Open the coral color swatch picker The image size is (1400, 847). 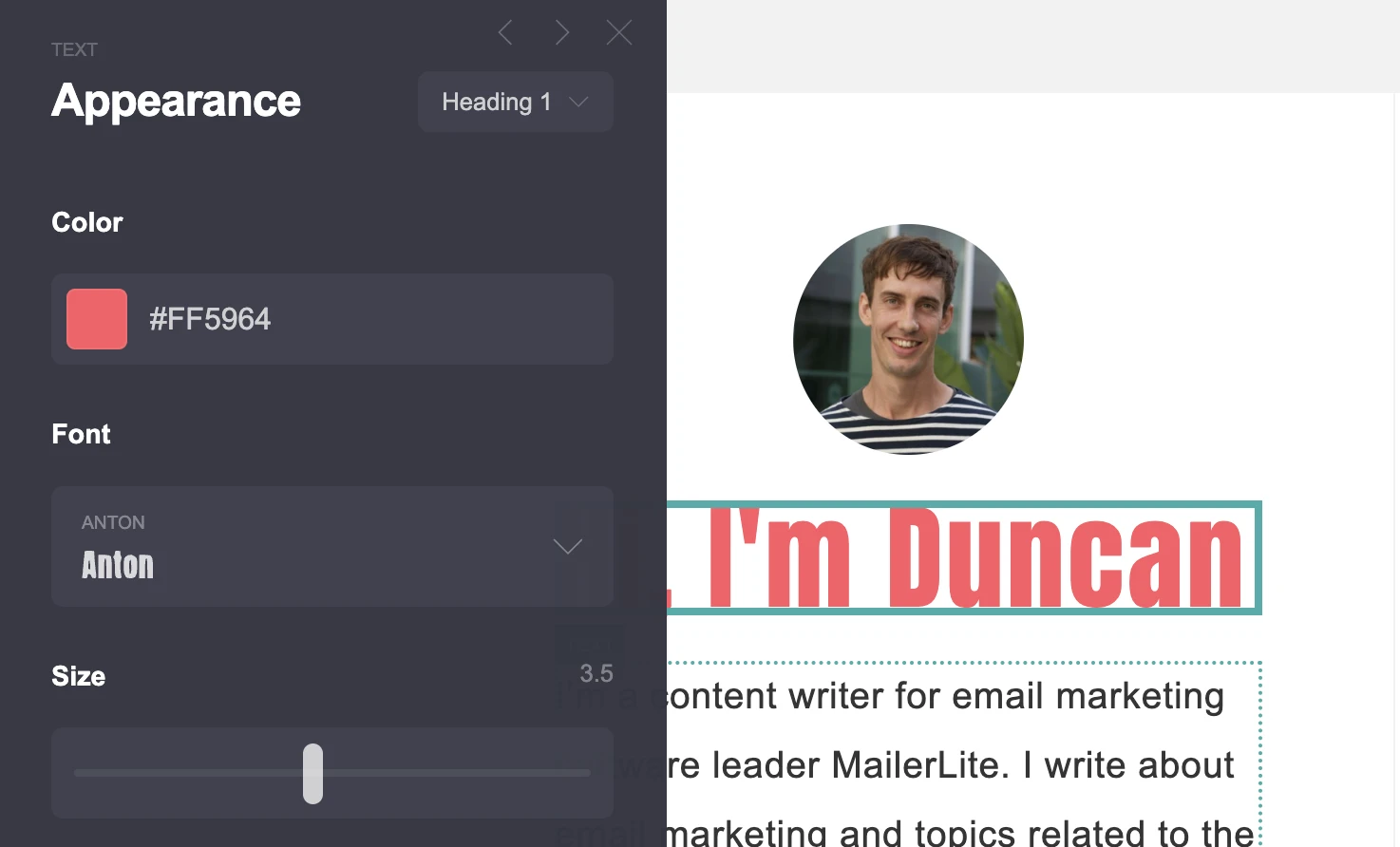pyautogui.click(x=97, y=319)
